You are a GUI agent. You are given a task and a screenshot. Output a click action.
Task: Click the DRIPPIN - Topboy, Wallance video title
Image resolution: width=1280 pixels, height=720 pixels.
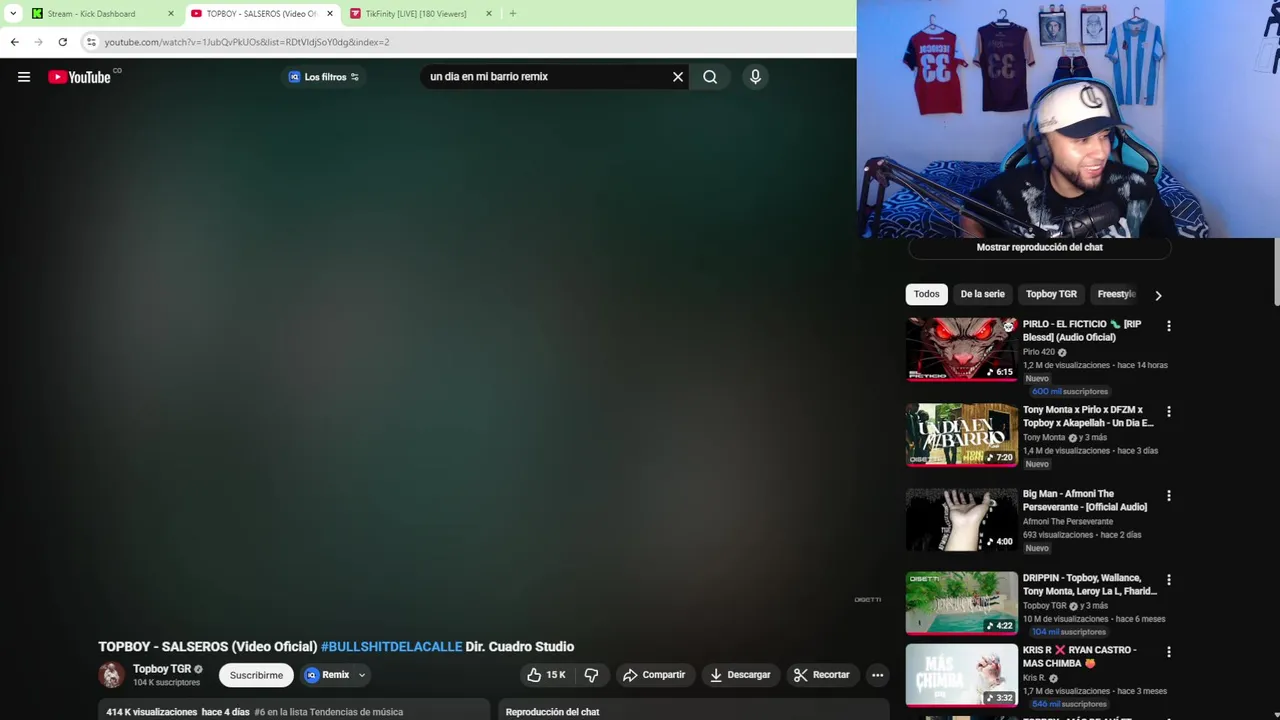[1090, 585]
